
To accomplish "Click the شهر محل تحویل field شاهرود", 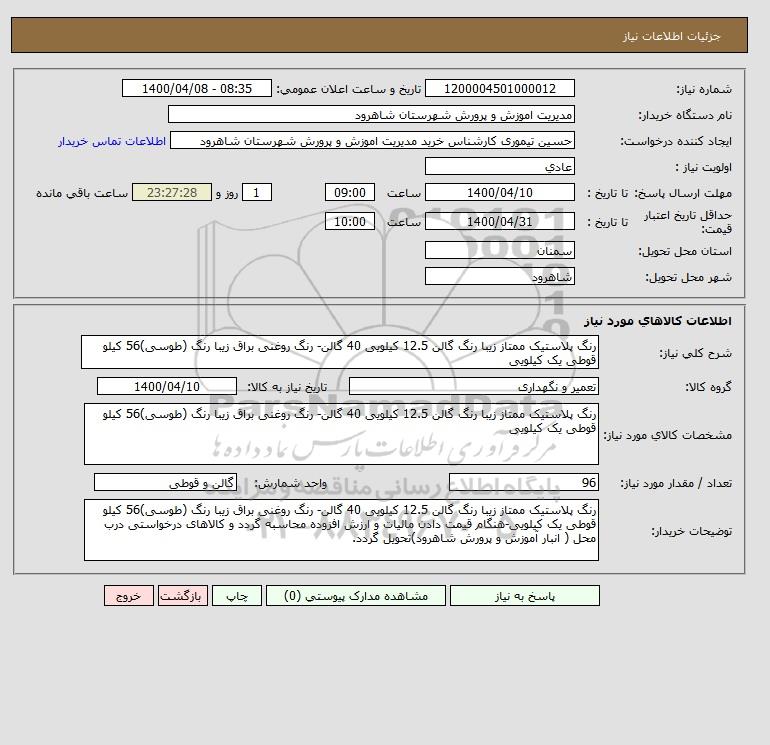I will 499,276.
